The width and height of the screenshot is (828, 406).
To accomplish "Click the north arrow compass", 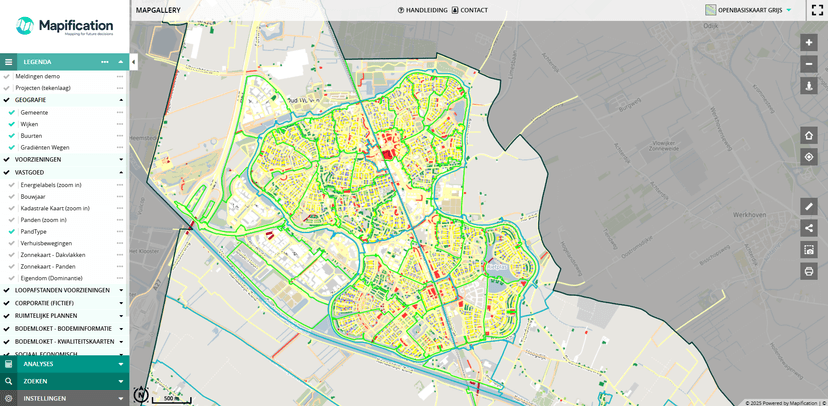I will tap(140, 394).
